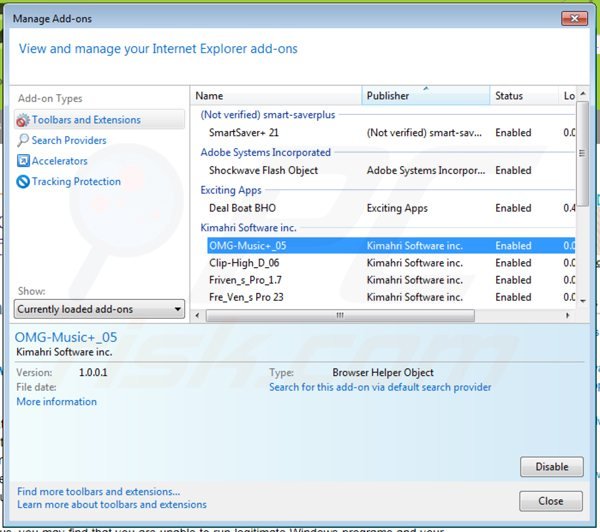Select the SmartSaver+ 21 add-on row
This screenshot has width=600, height=532.
[x=391, y=133]
